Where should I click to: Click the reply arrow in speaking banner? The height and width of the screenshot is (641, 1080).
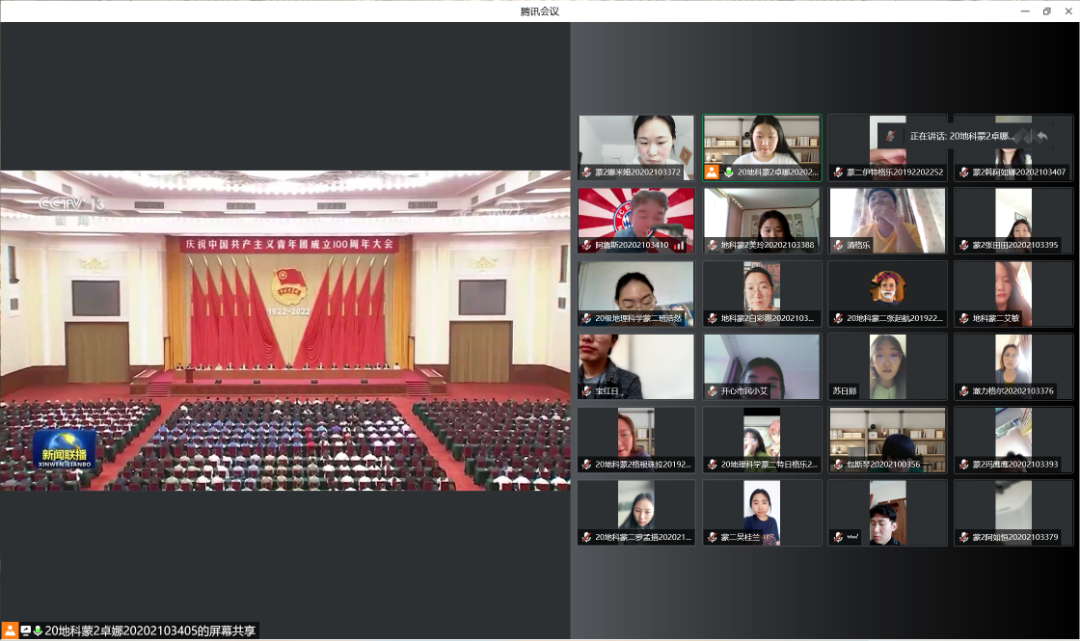click(x=1042, y=136)
